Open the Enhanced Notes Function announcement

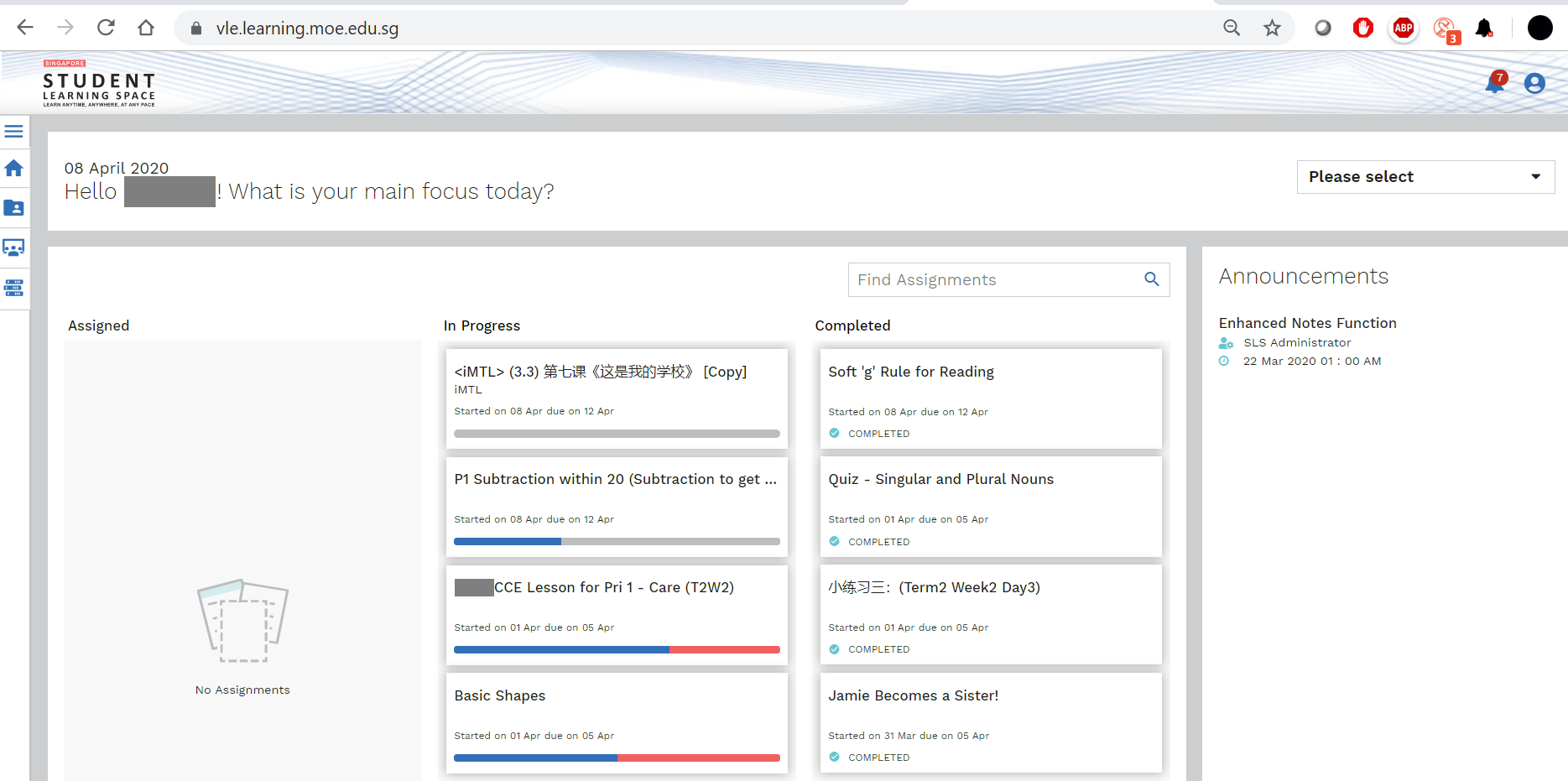click(1307, 323)
